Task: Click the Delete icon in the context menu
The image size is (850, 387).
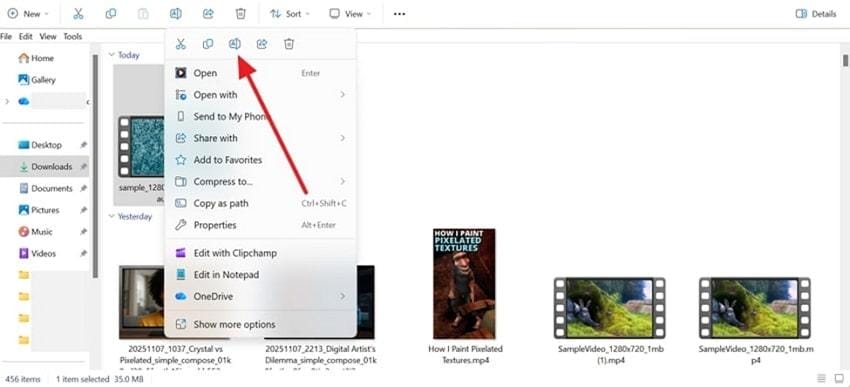Action: click(x=289, y=44)
